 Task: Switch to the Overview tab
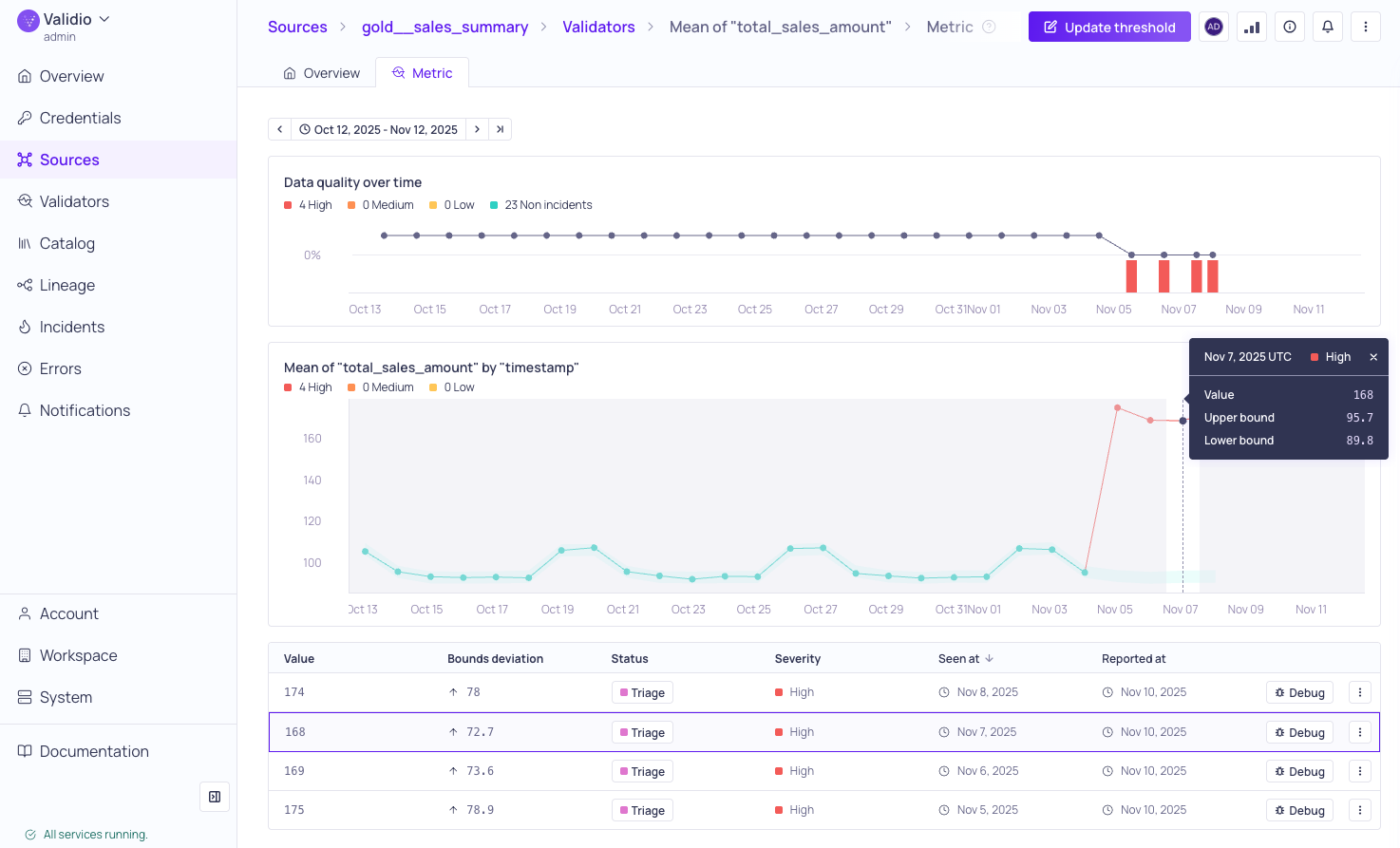click(322, 73)
